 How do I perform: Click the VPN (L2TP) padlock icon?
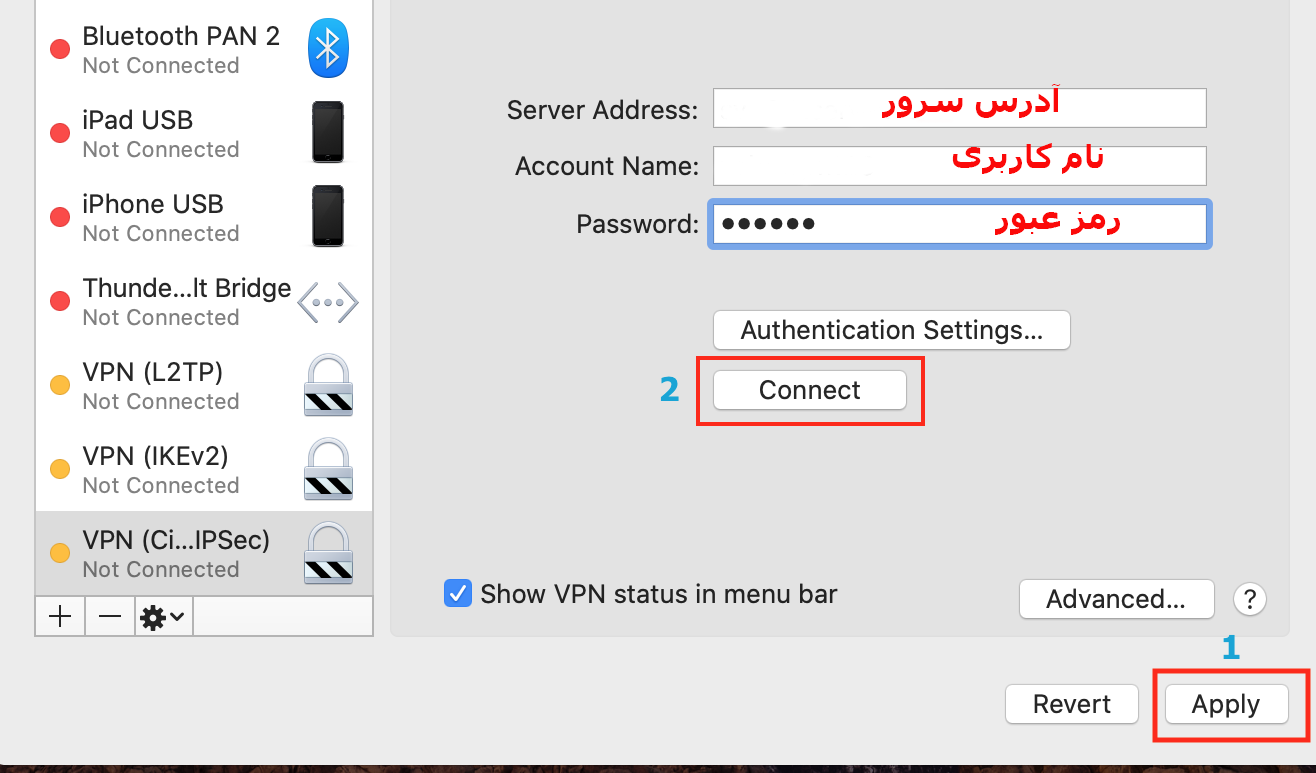pyautogui.click(x=327, y=385)
